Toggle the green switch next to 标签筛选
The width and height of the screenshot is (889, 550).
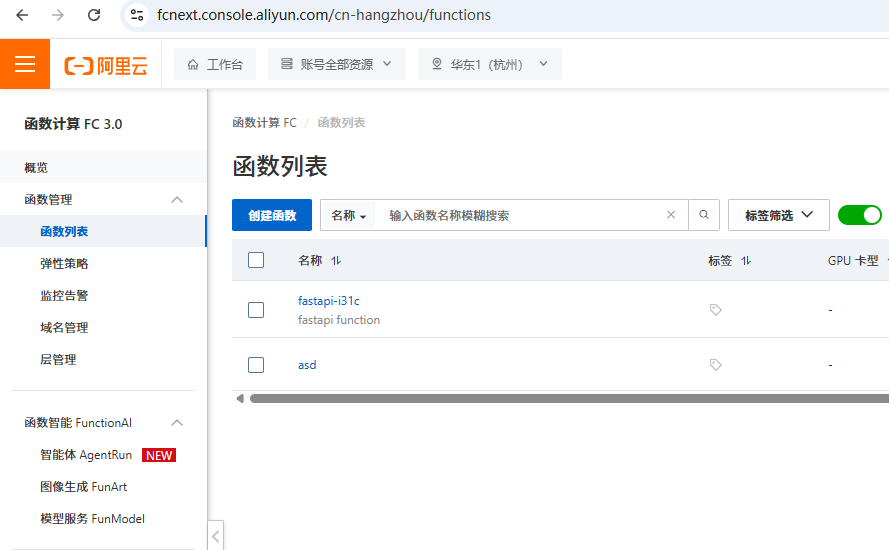pos(860,215)
